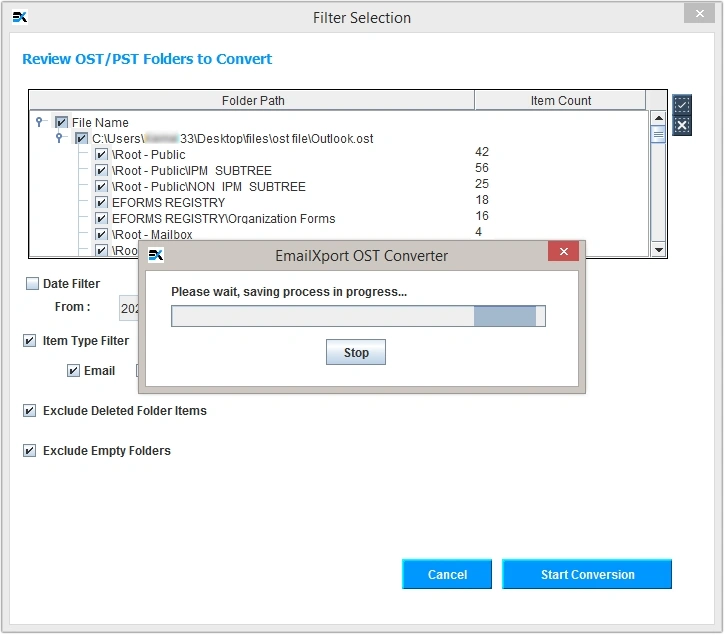This screenshot has width=725, height=635.
Task: Click the folder list scrollbar thumb
Action: click(x=658, y=135)
